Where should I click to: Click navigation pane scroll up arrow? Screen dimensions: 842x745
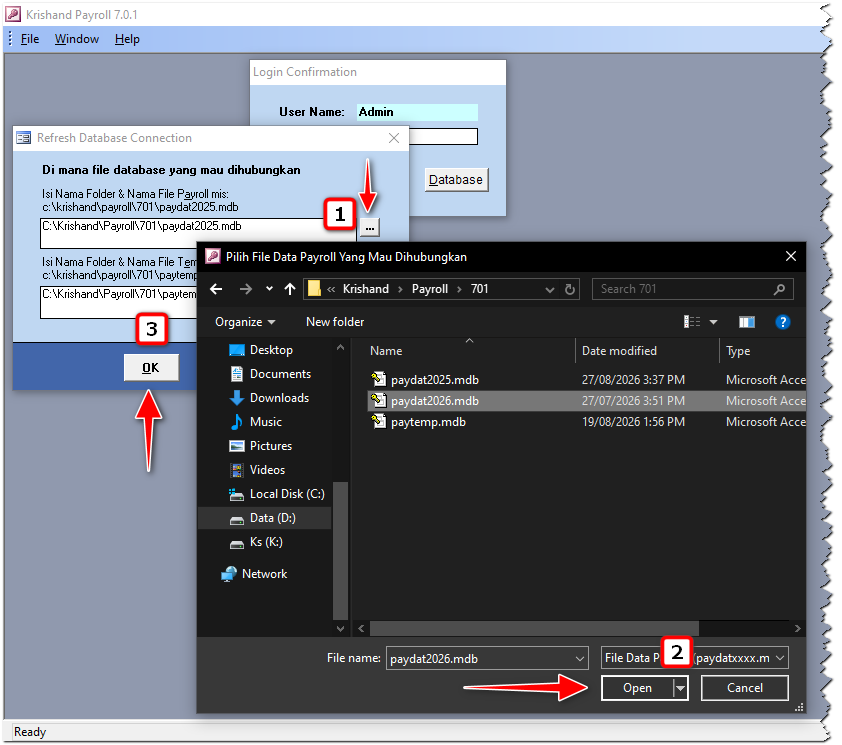coord(340,348)
